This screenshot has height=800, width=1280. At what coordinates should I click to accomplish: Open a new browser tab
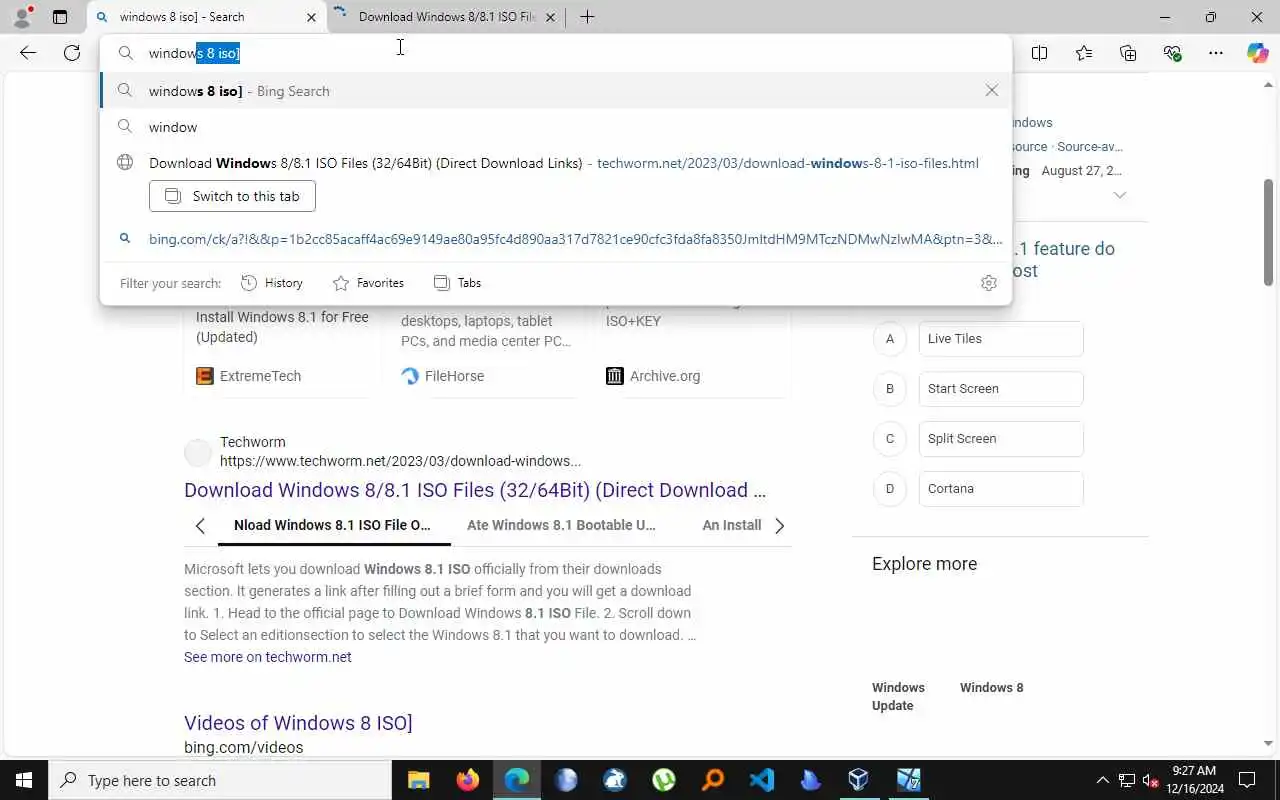pos(587,17)
